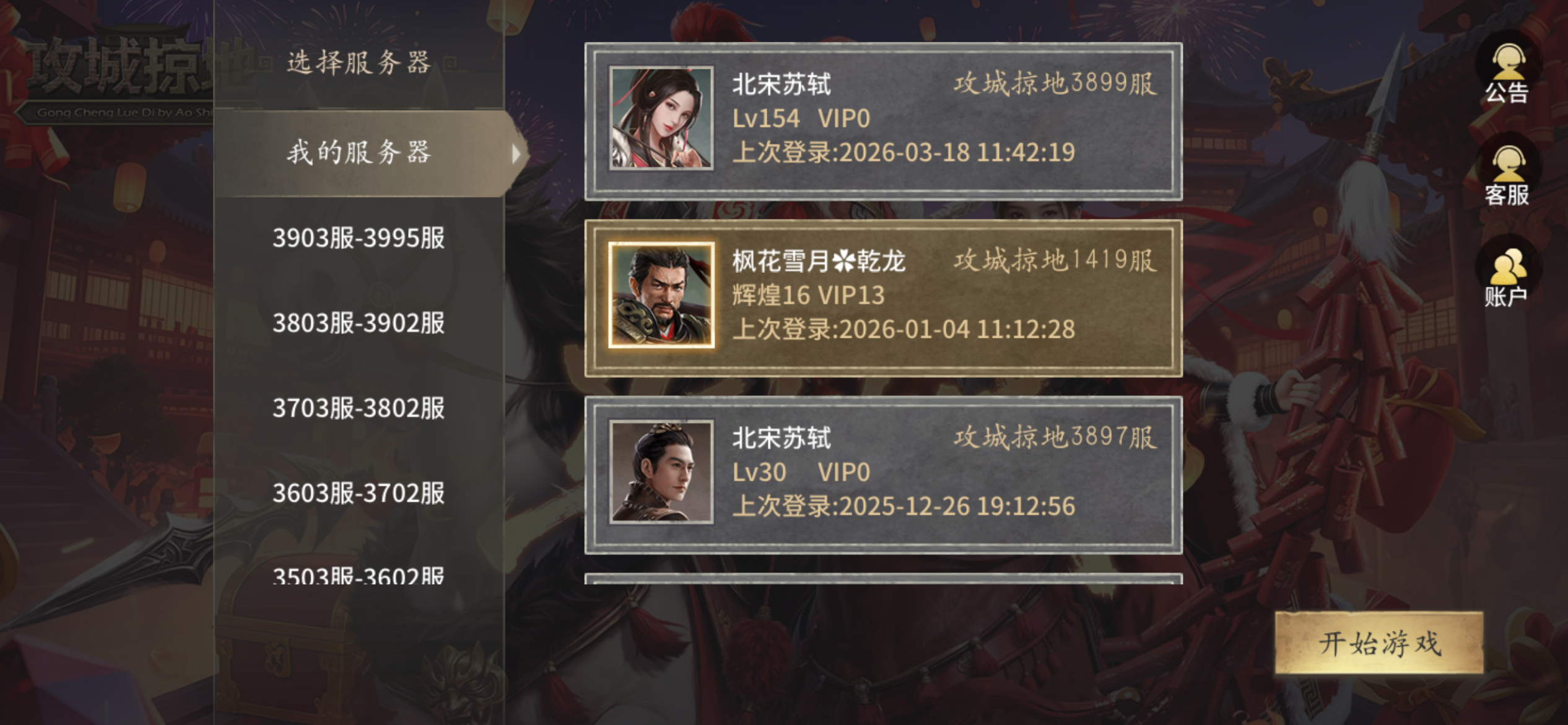Image resolution: width=1568 pixels, height=725 pixels.
Task: Select the 3803服-3902服 server range
Action: [359, 323]
